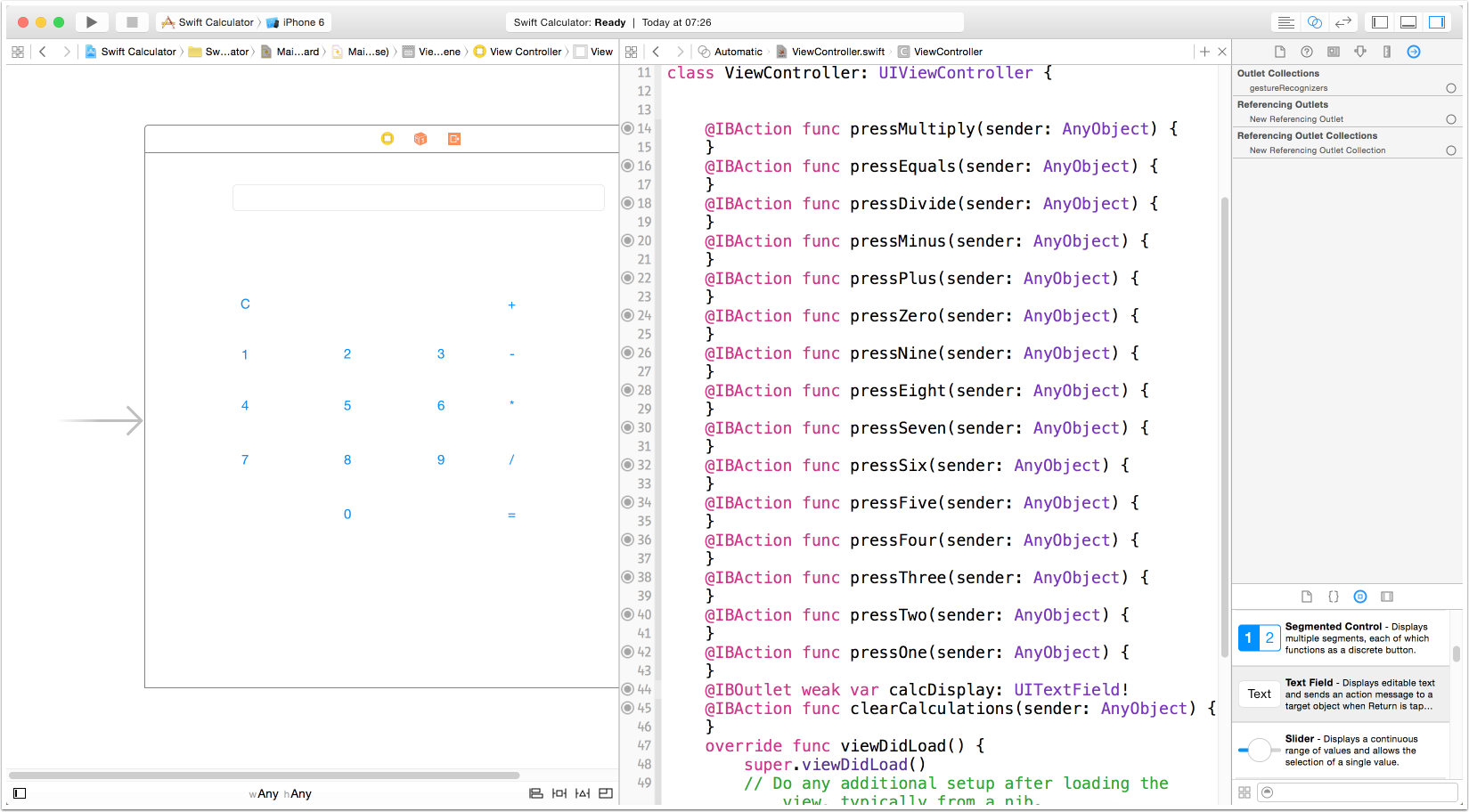Show the Media library

tap(1387, 597)
